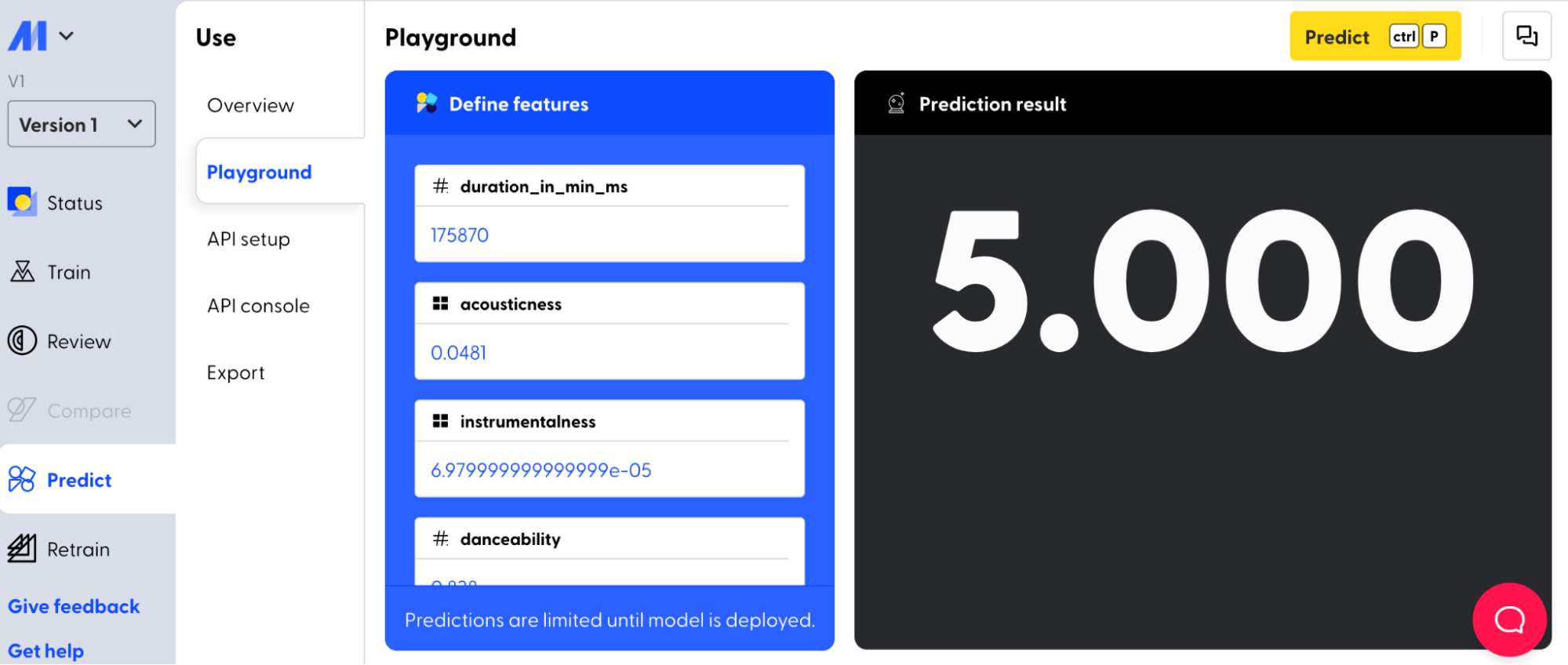Click the Review icon in sidebar
This screenshot has height=665, width=1568.
pos(22,340)
